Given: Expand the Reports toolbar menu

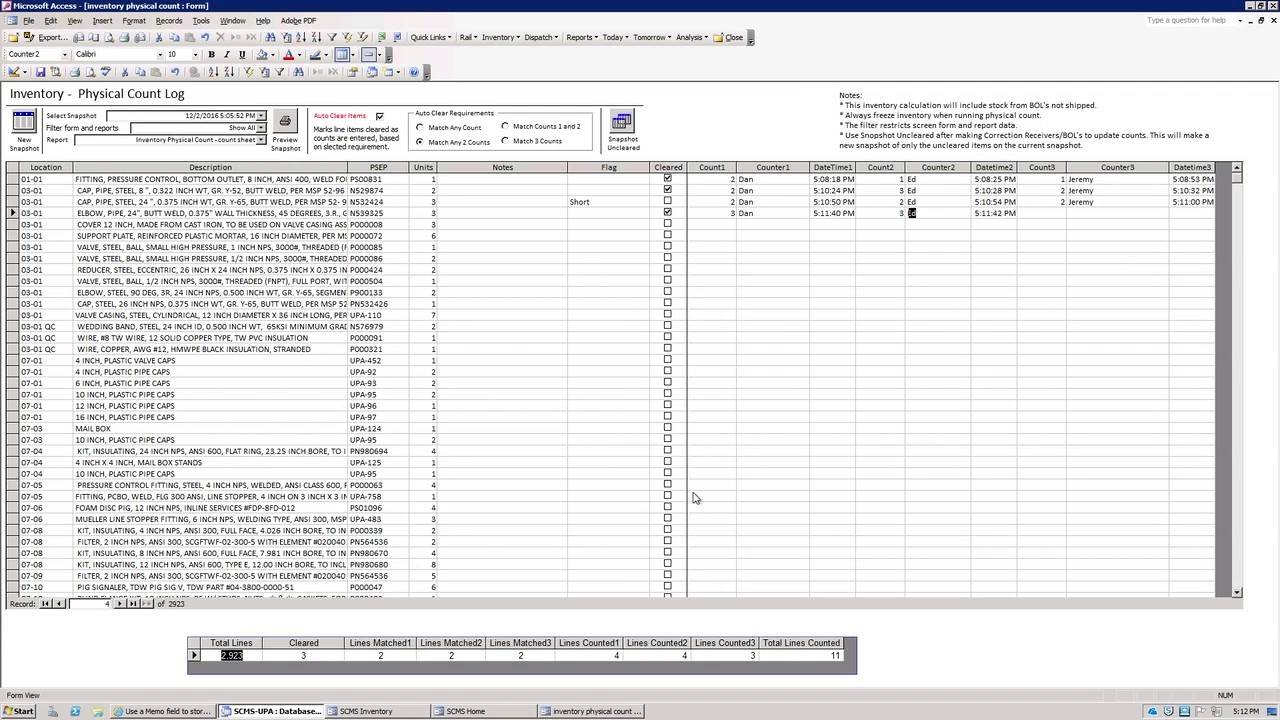Looking at the screenshot, I should pyautogui.click(x=582, y=37).
